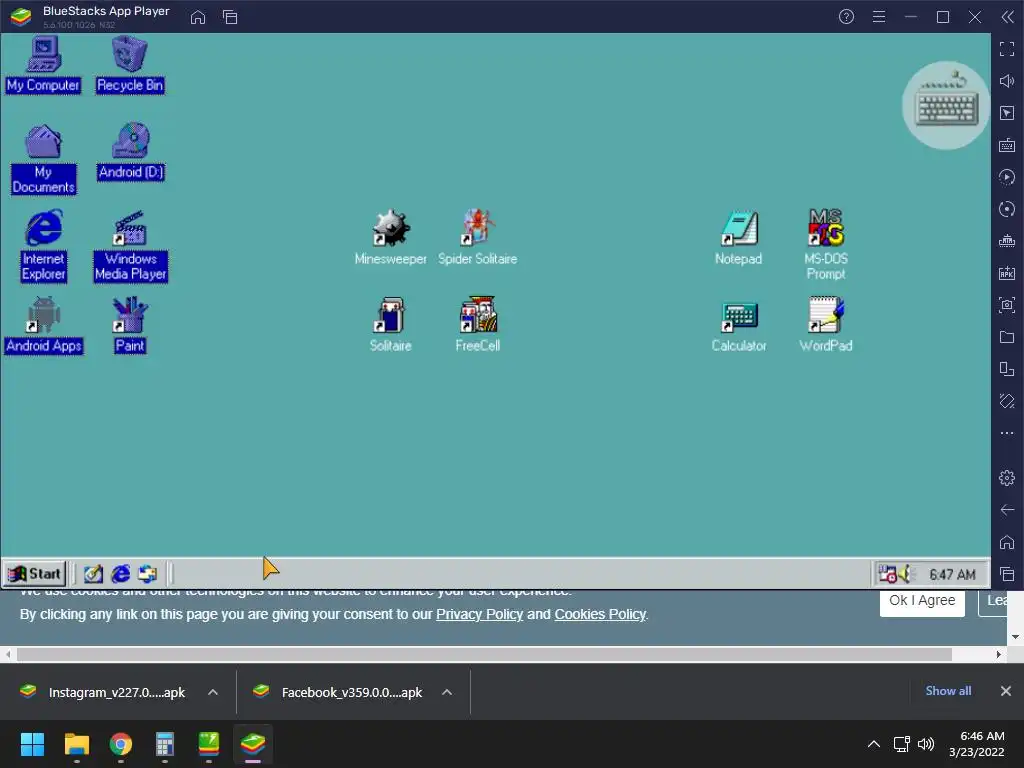Collapse the BlueStacks side toolbar arrows
The image size is (1024, 768).
[x=1008, y=17]
